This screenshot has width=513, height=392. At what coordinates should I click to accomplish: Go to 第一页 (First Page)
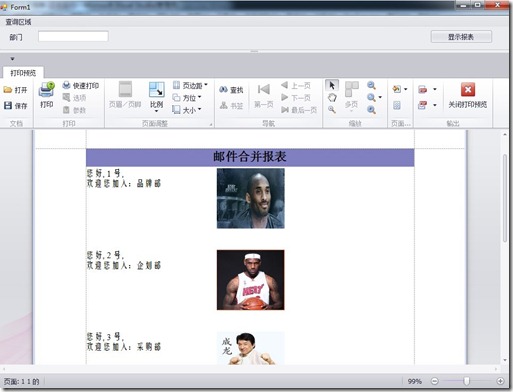coord(264,95)
